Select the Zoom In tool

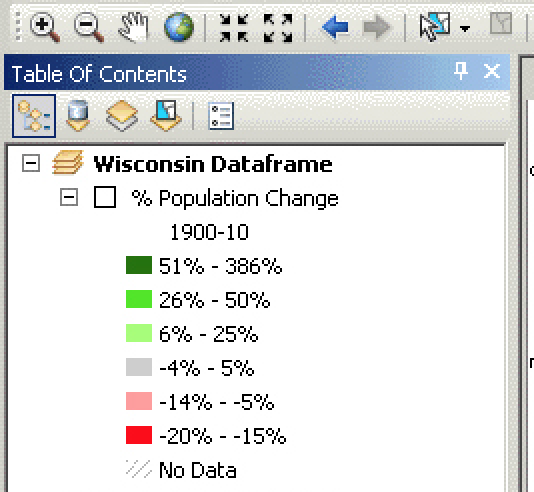click(x=45, y=27)
